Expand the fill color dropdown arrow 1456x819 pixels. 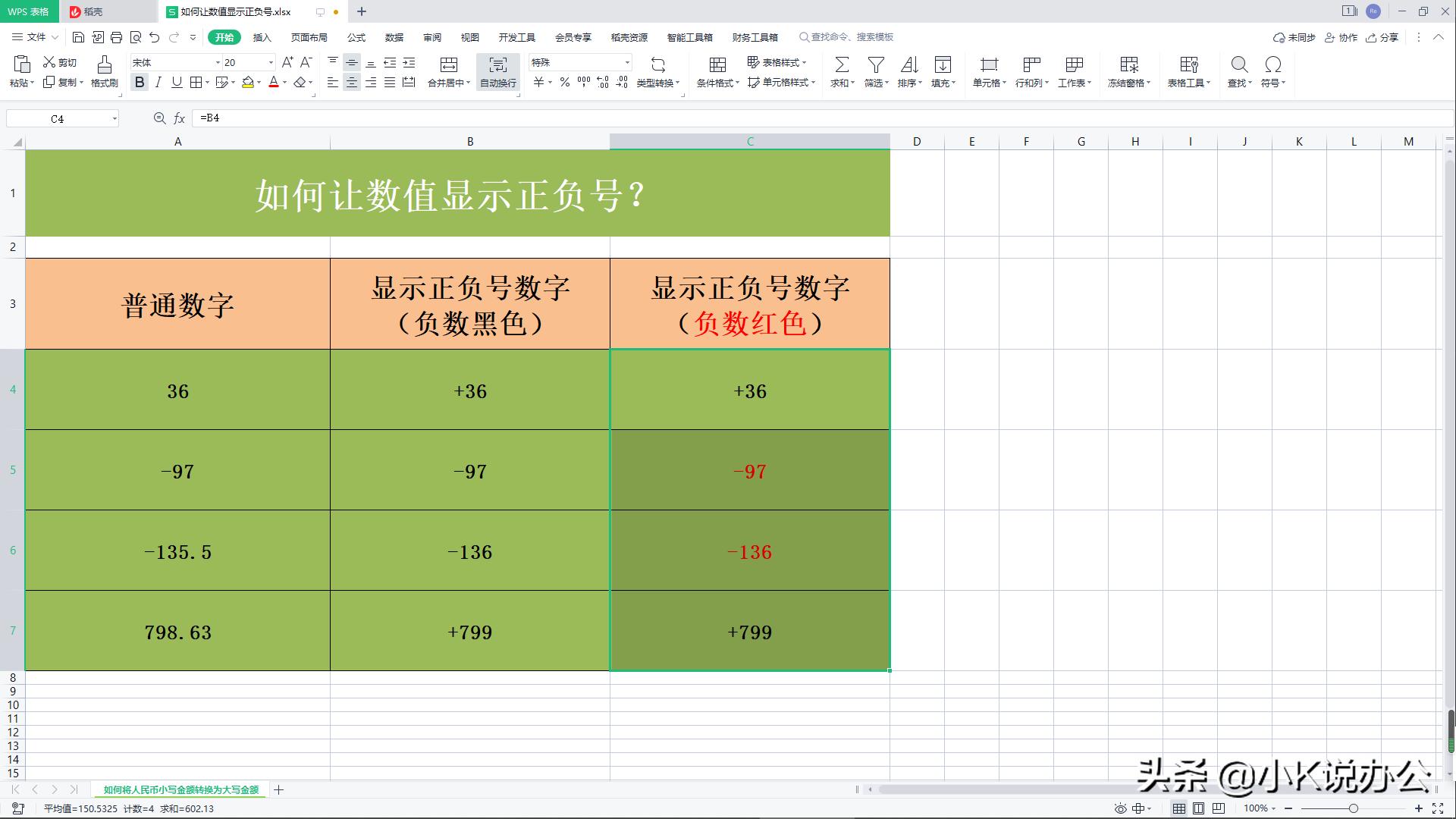(x=258, y=83)
